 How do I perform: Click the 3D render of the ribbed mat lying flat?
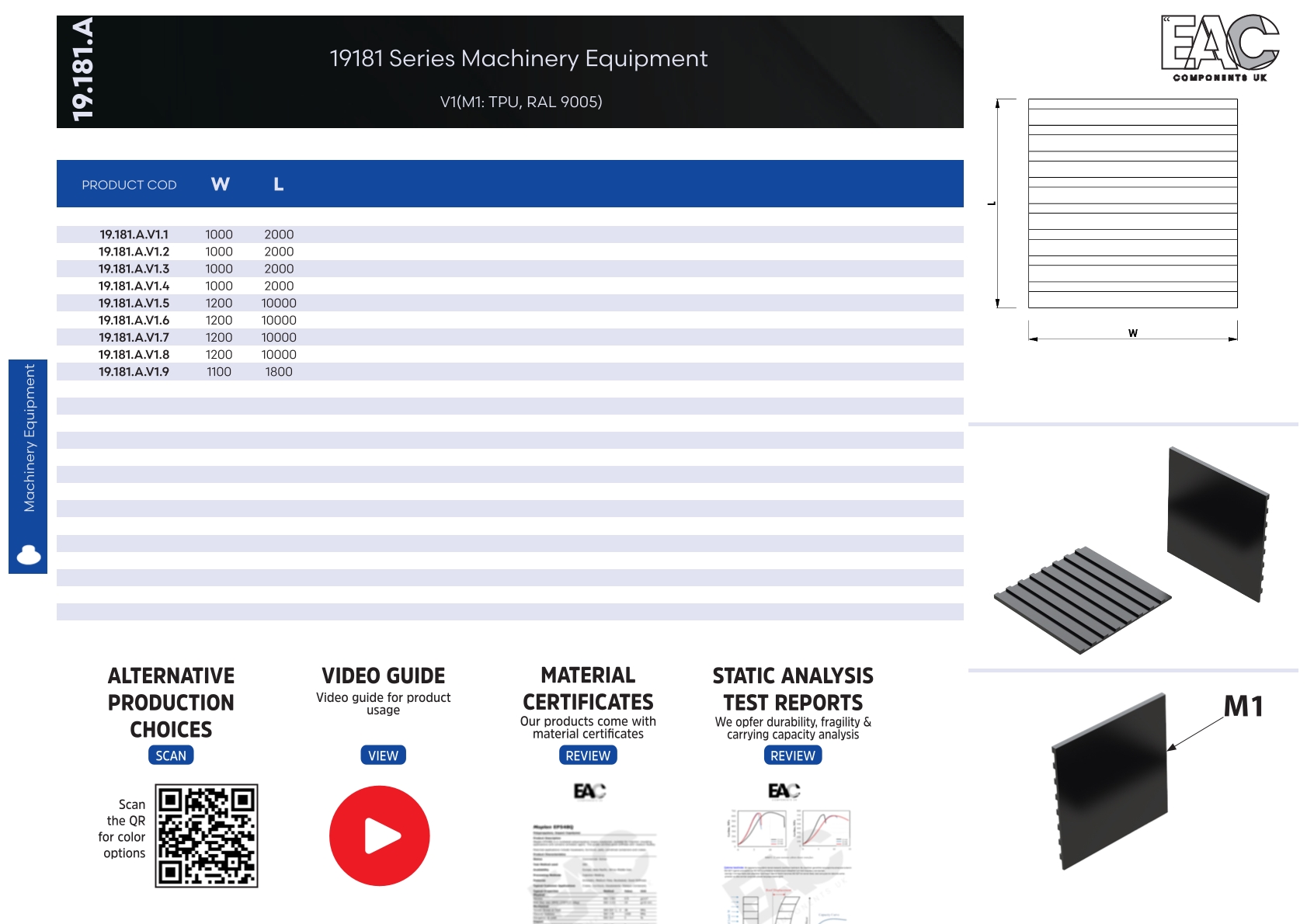[1082, 600]
